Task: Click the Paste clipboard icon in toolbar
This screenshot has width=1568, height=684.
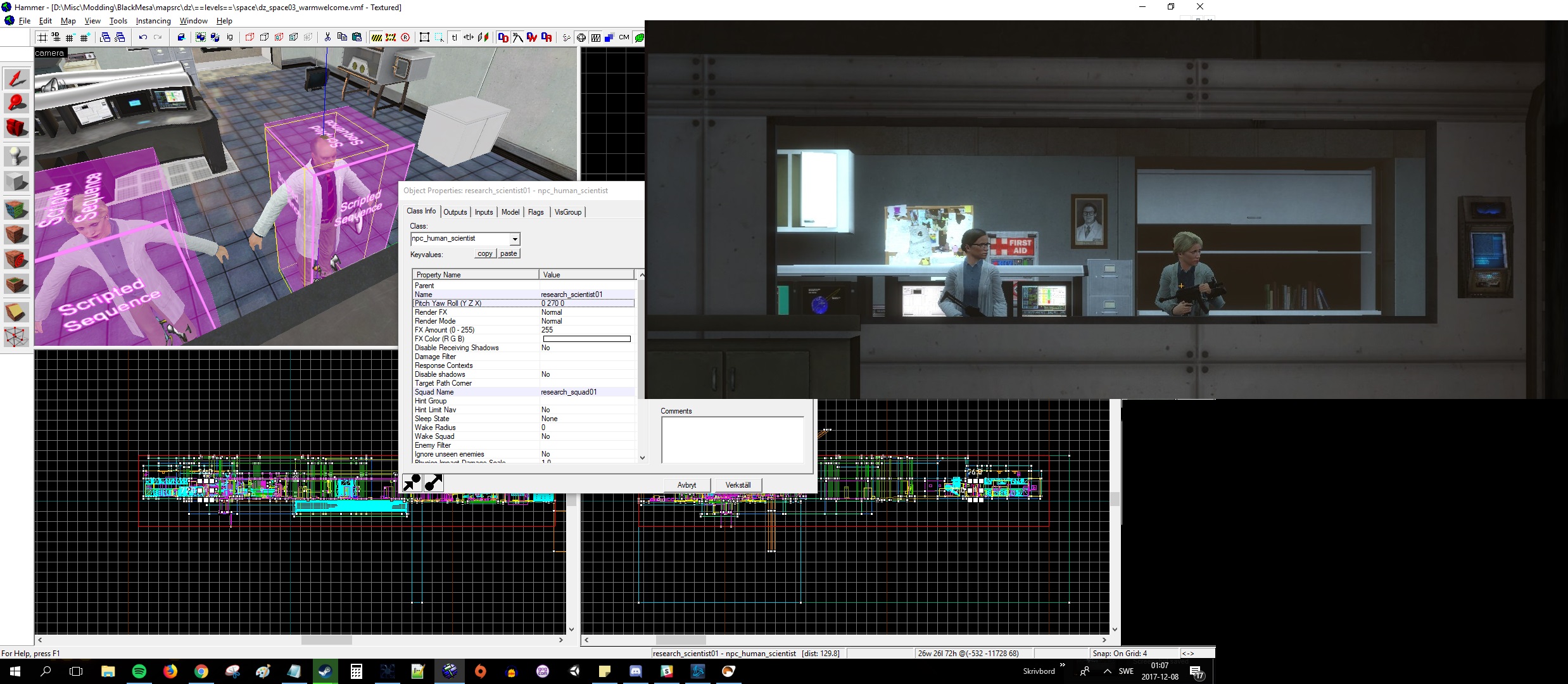Action: coord(357,37)
